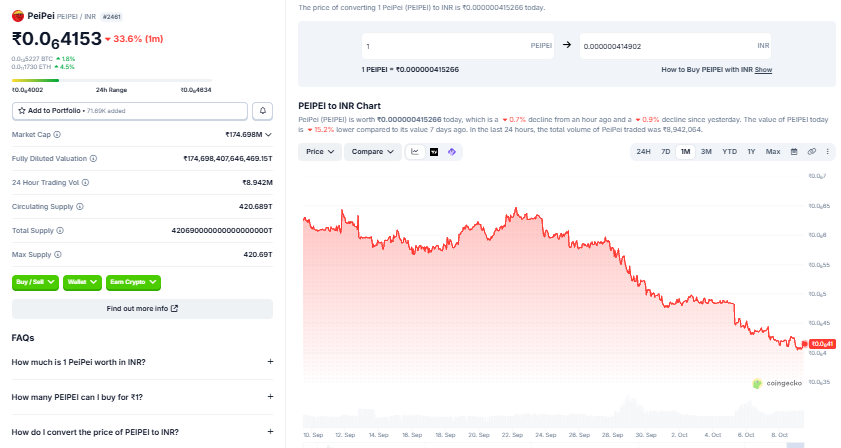The image size is (841, 448).
Task: Open the Compare dropdown
Action: [x=372, y=152]
